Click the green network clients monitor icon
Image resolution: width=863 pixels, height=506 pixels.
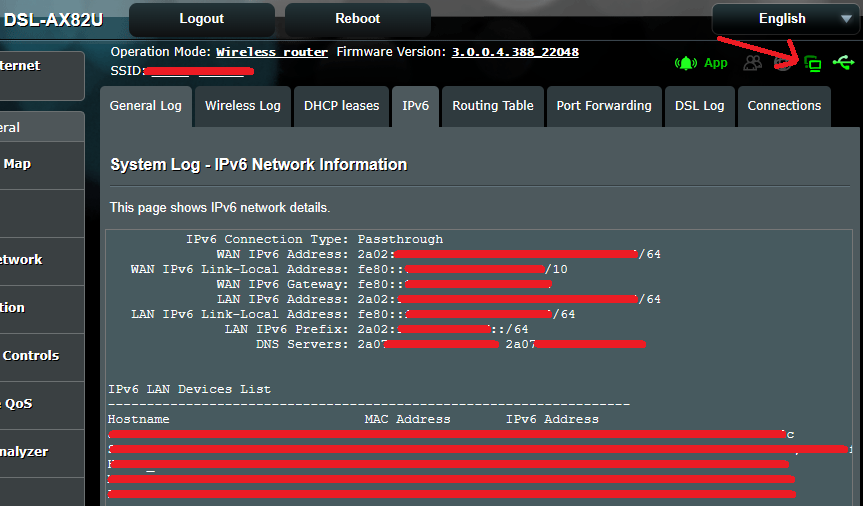point(813,64)
